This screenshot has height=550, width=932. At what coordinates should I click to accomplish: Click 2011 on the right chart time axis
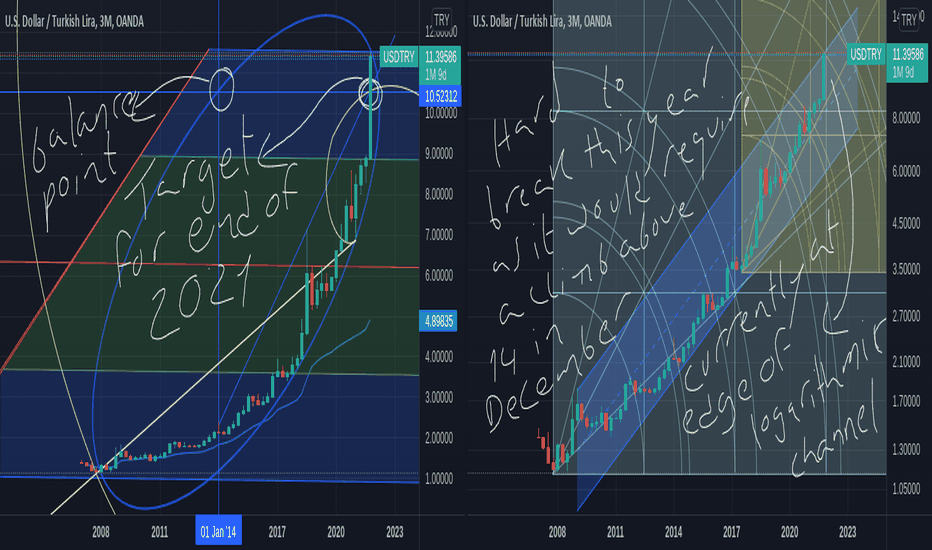[x=615, y=532]
